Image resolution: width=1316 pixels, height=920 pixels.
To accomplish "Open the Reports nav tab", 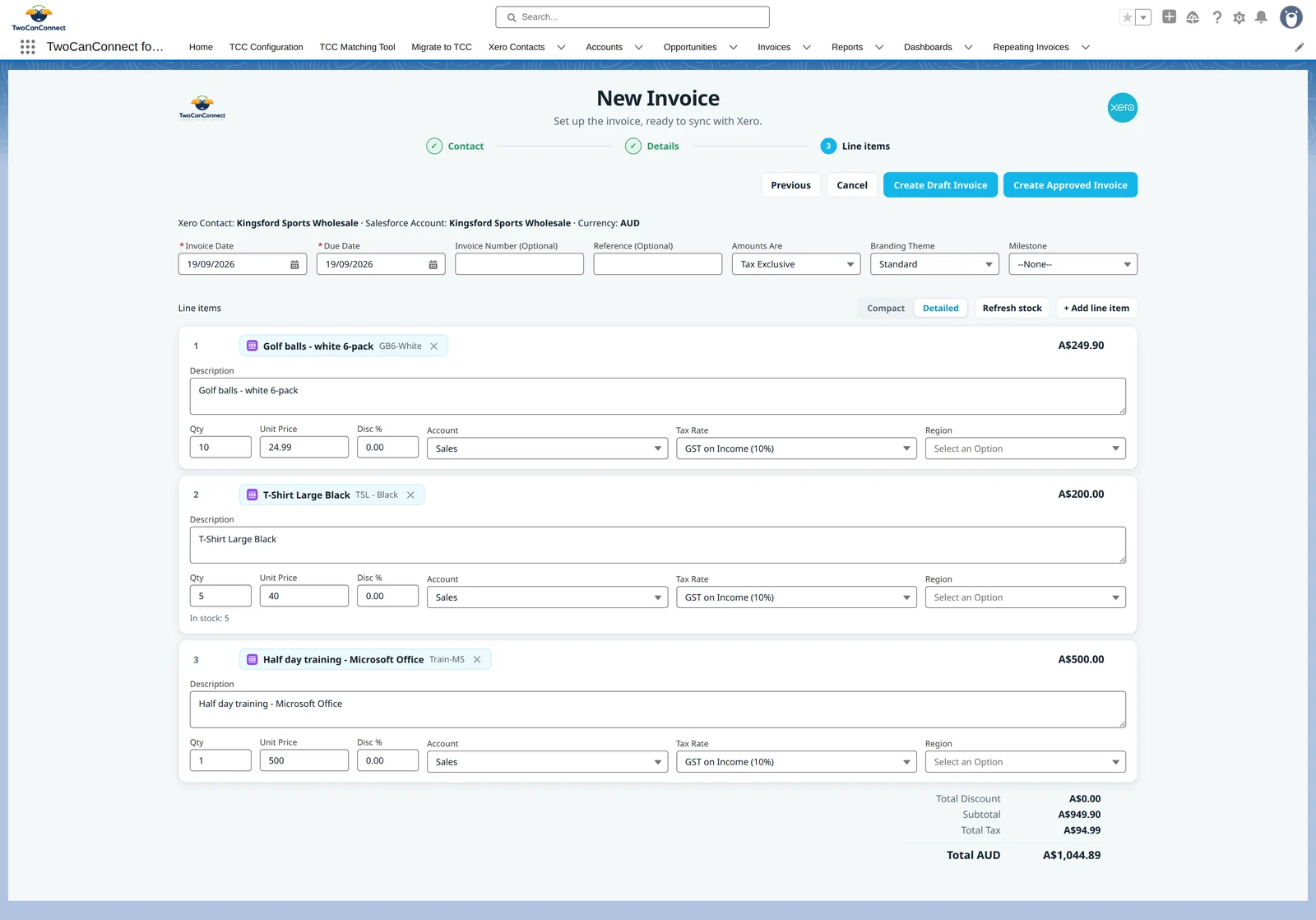I will tap(847, 47).
